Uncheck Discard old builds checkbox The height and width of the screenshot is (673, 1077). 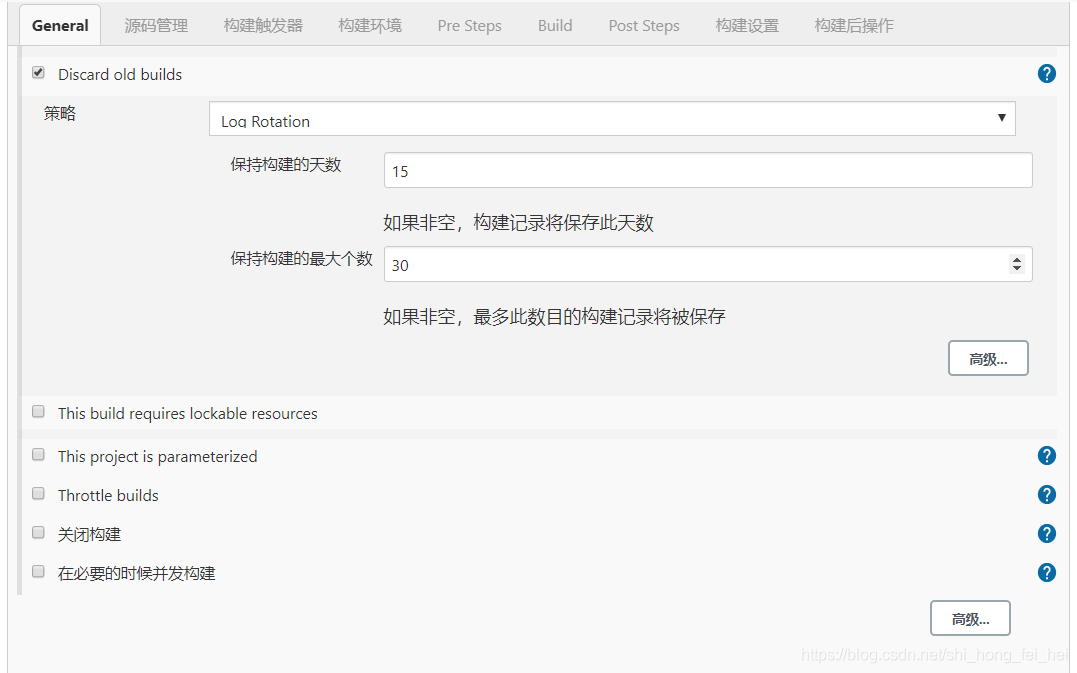tap(38, 73)
